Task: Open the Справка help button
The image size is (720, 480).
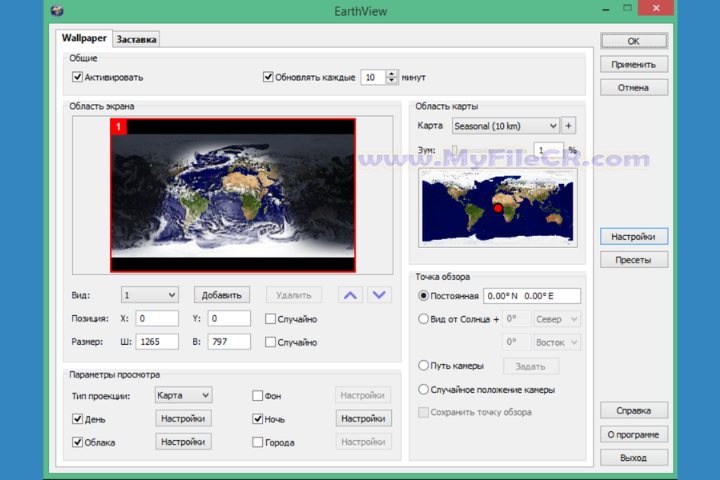Action: (634, 411)
